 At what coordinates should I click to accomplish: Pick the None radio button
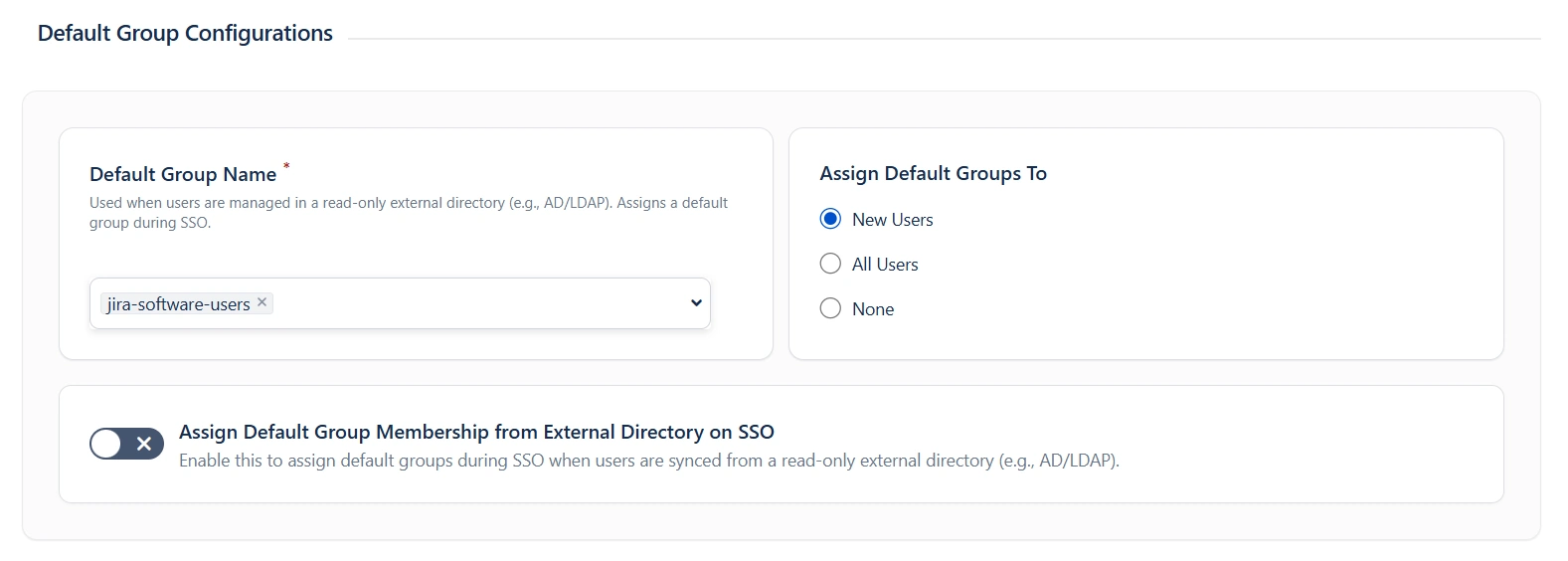[x=830, y=308]
